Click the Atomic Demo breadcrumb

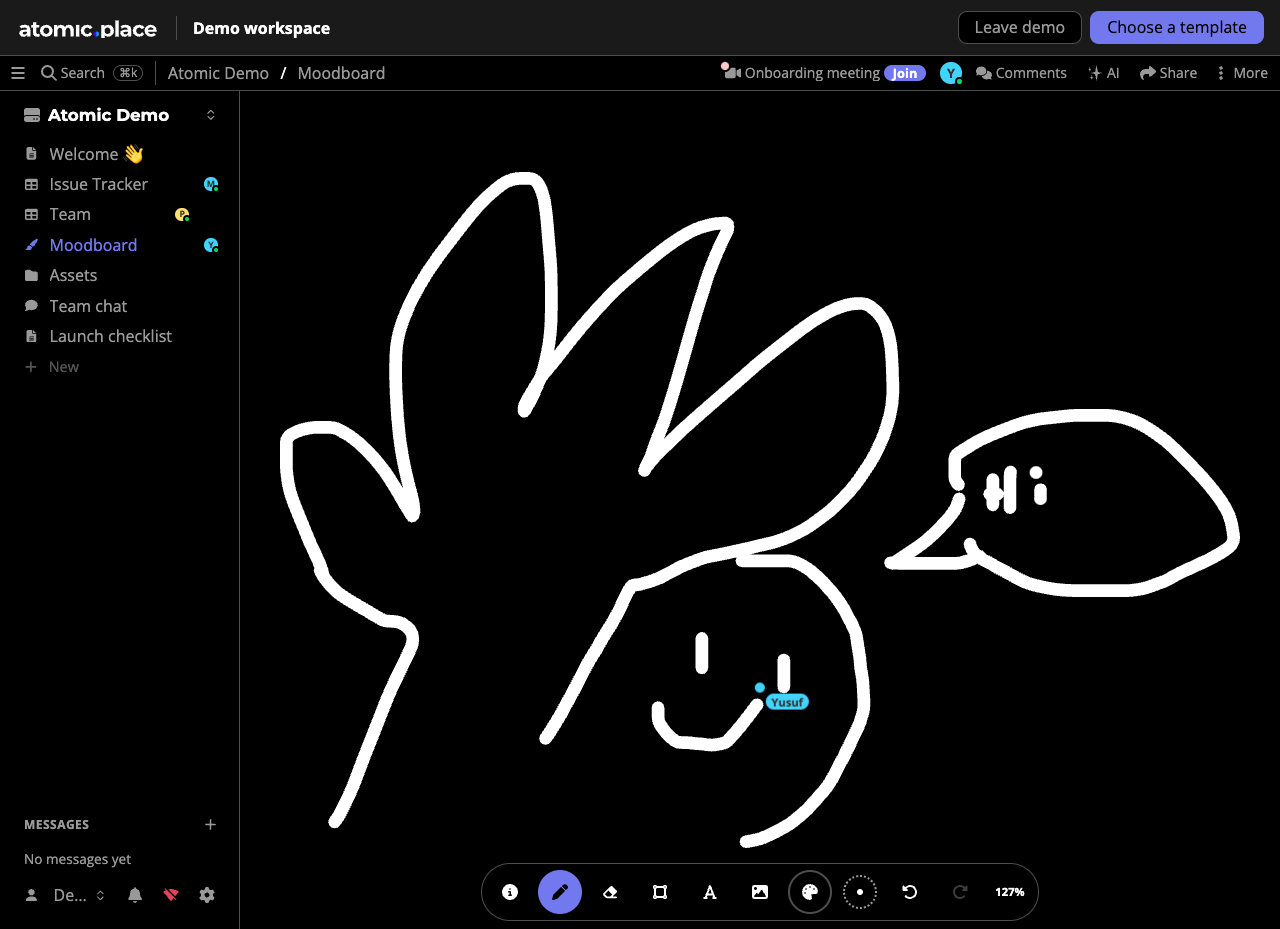[218, 73]
